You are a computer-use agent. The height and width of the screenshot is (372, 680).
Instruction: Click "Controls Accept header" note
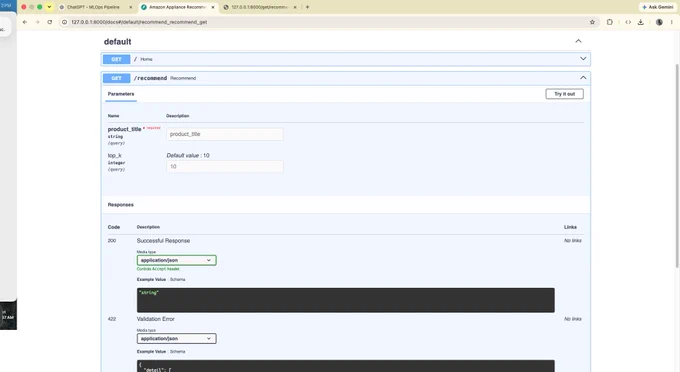tap(158, 269)
